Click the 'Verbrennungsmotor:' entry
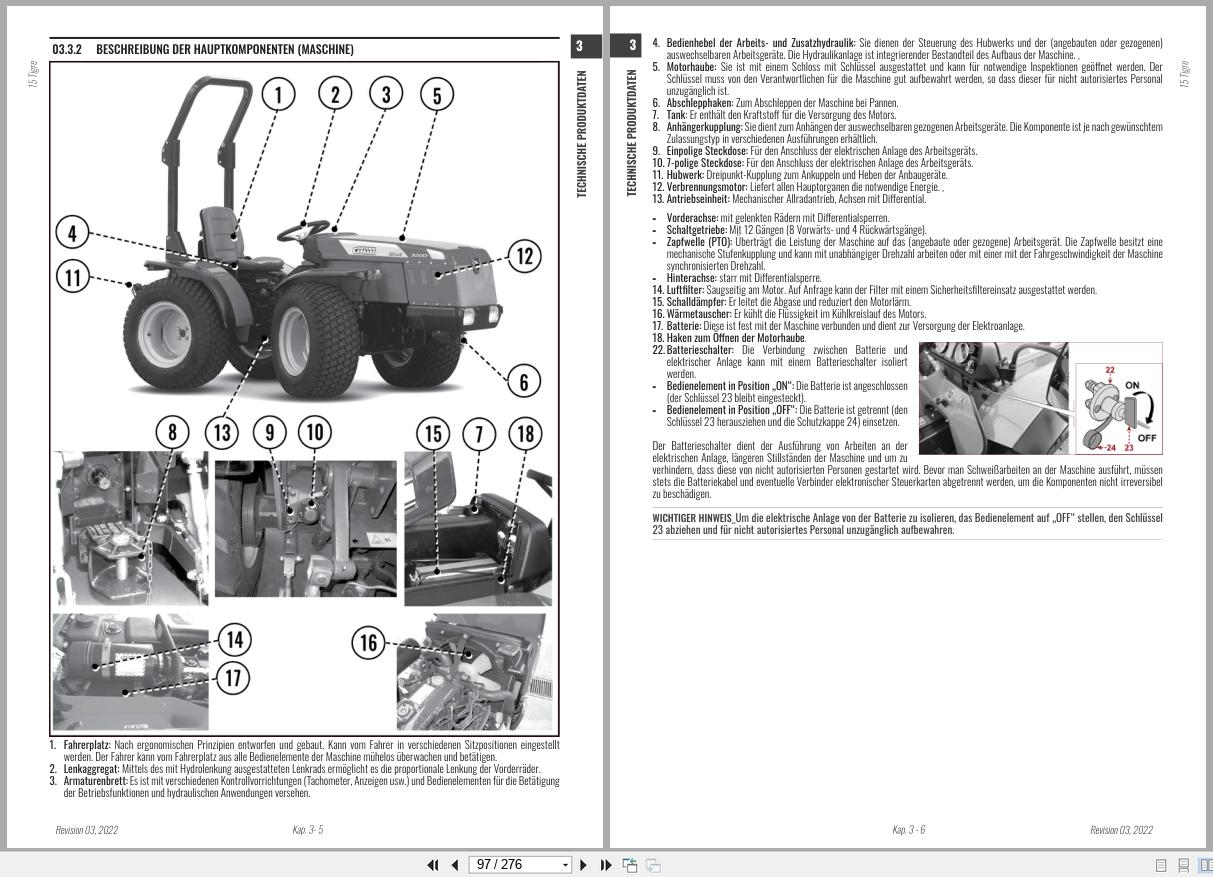 click(x=798, y=187)
